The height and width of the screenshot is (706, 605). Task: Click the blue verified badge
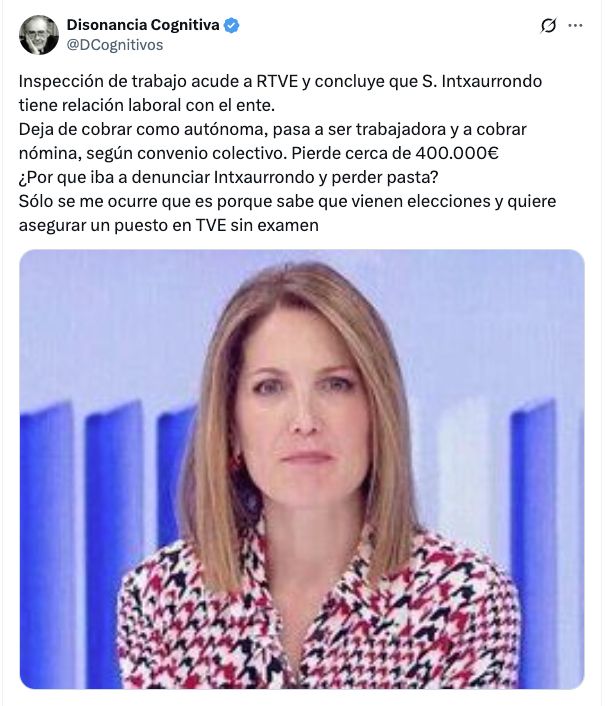coord(231,25)
